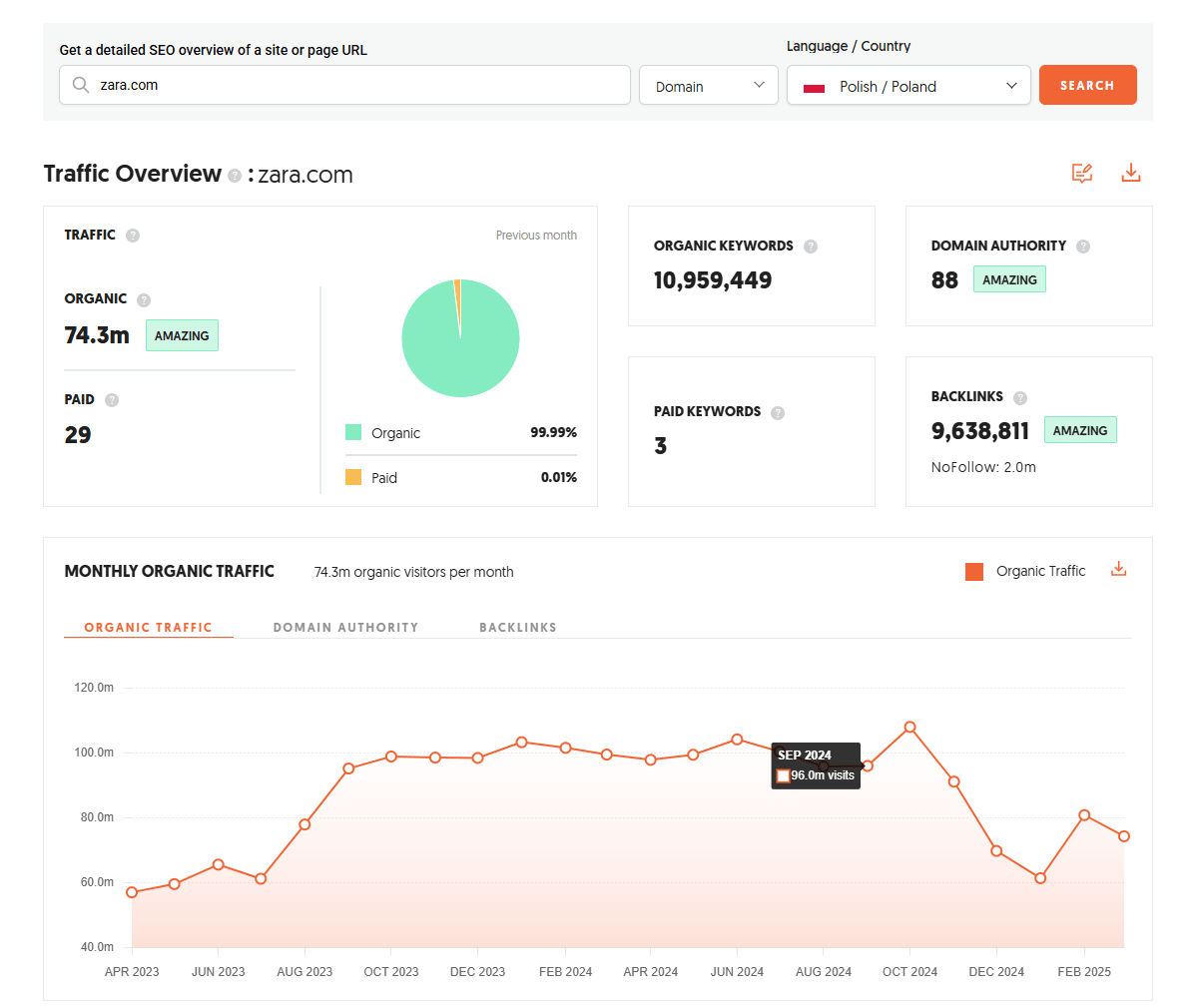The height and width of the screenshot is (1008, 1198).
Task: Select the ORGANIC TRAFFIC chart tab
Action: click(149, 628)
